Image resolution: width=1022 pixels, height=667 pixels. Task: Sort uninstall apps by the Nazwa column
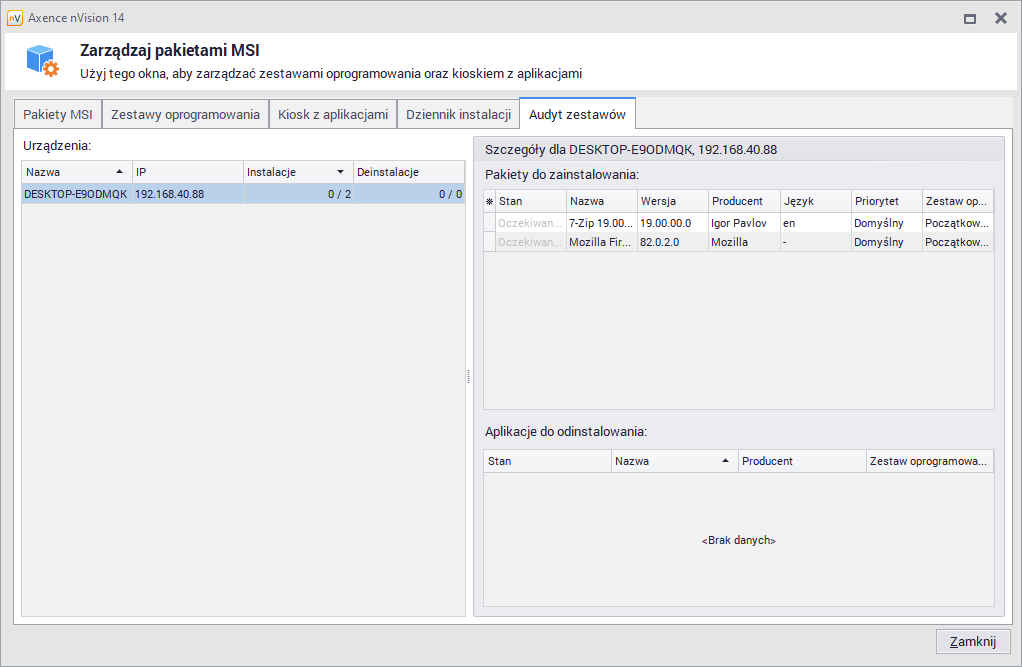pyautogui.click(x=673, y=461)
